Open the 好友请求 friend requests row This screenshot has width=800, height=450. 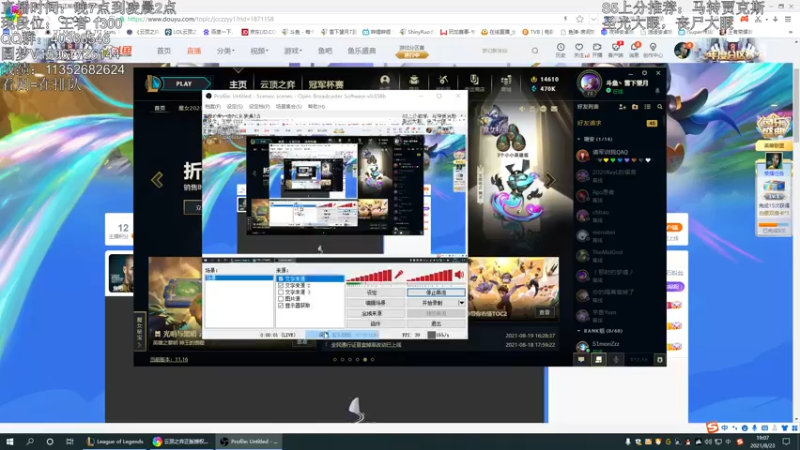point(618,123)
